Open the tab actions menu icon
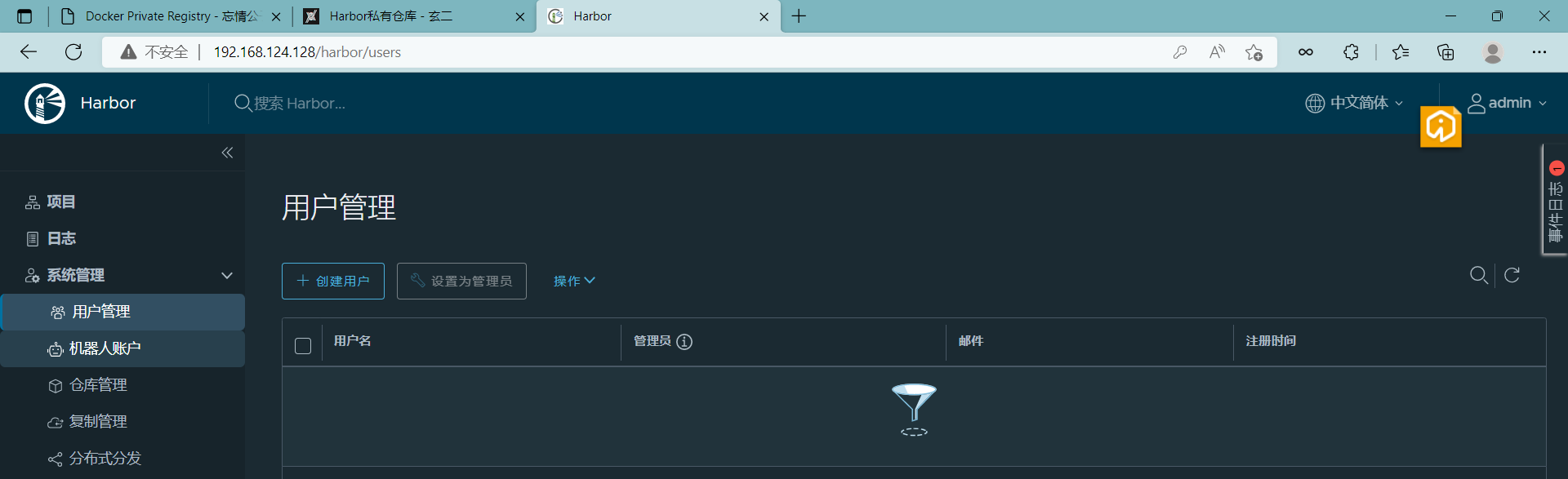Image resolution: width=1568 pixels, height=479 pixels. point(24,16)
